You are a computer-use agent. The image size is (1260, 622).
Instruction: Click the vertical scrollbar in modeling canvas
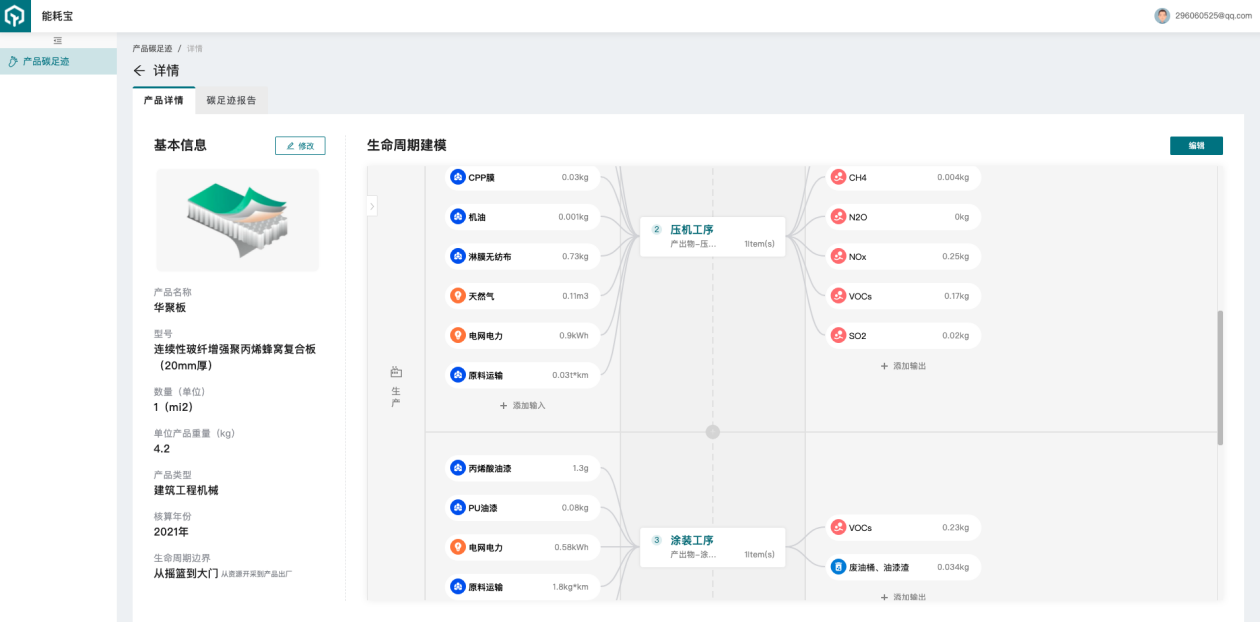[x=1220, y=377]
